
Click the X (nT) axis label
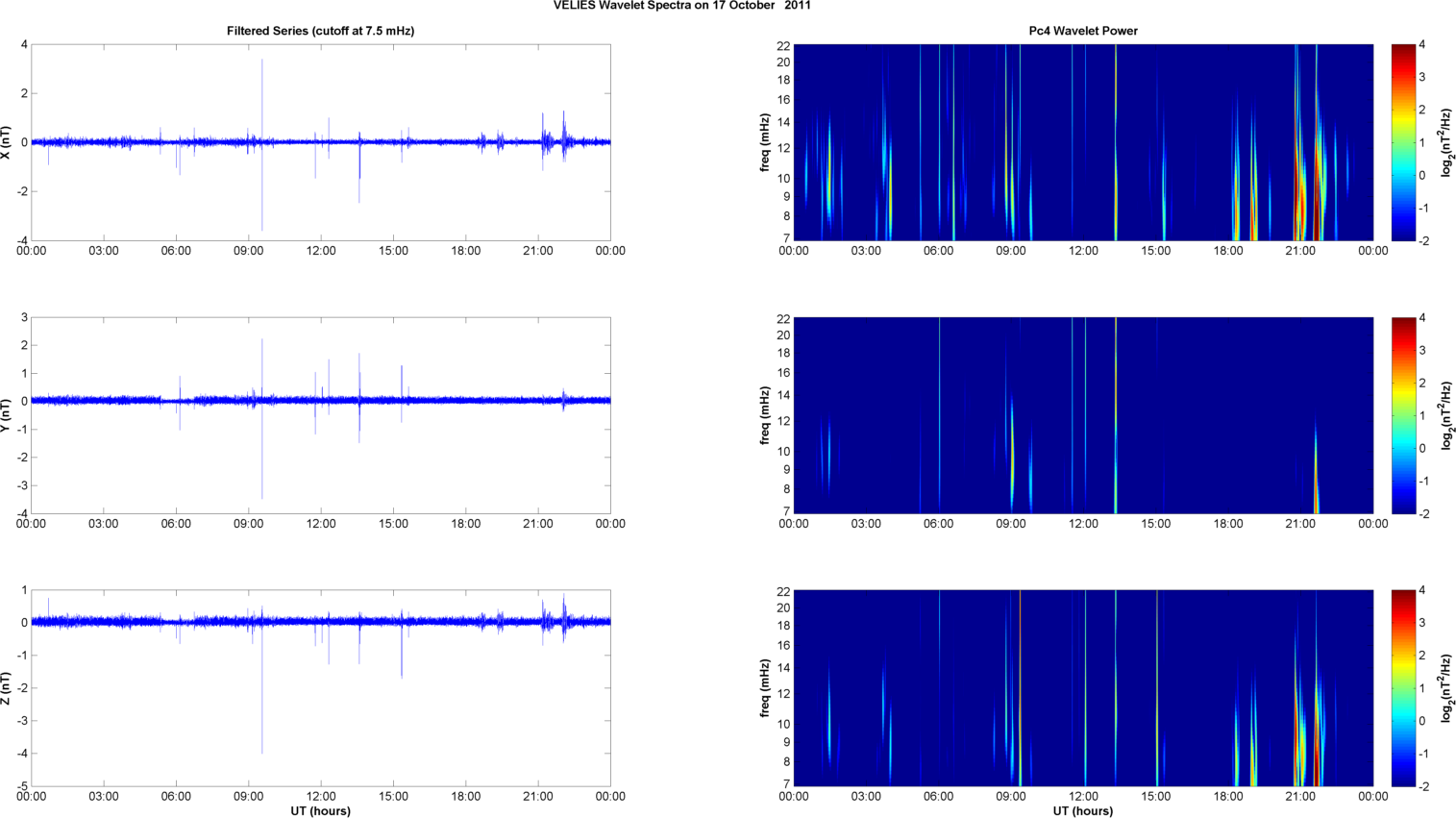pos(8,142)
